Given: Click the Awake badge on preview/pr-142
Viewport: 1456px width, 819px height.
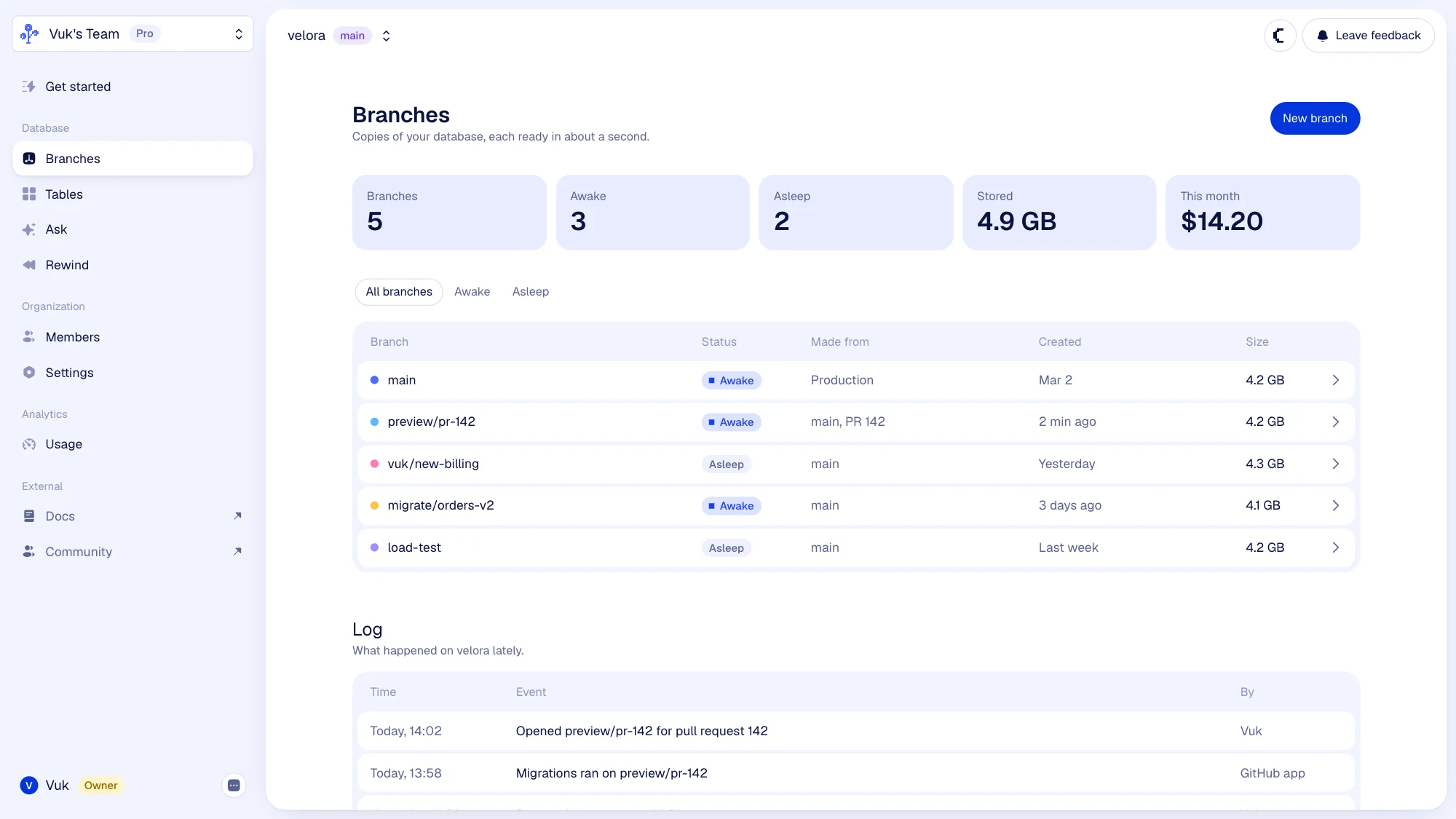Looking at the screenshot, I should click(731, 422).
